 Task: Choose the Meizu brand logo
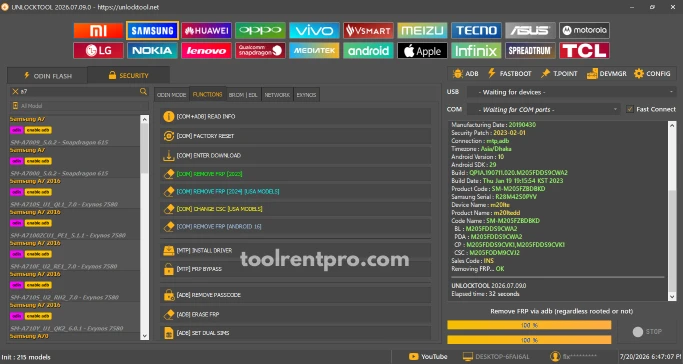(x=423, y=30)
